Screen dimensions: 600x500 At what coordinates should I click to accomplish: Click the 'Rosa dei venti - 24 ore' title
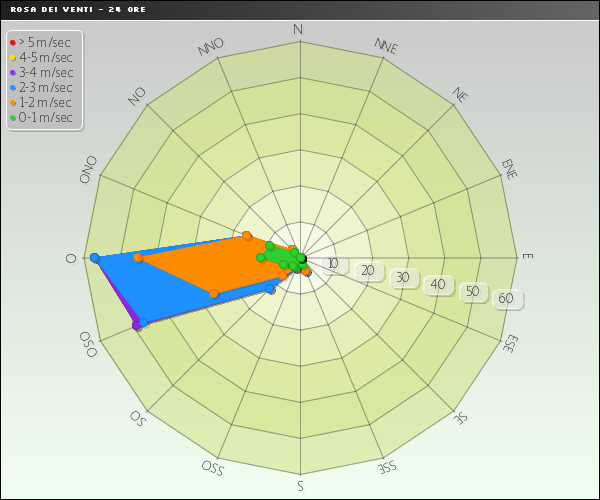point(78,10)
